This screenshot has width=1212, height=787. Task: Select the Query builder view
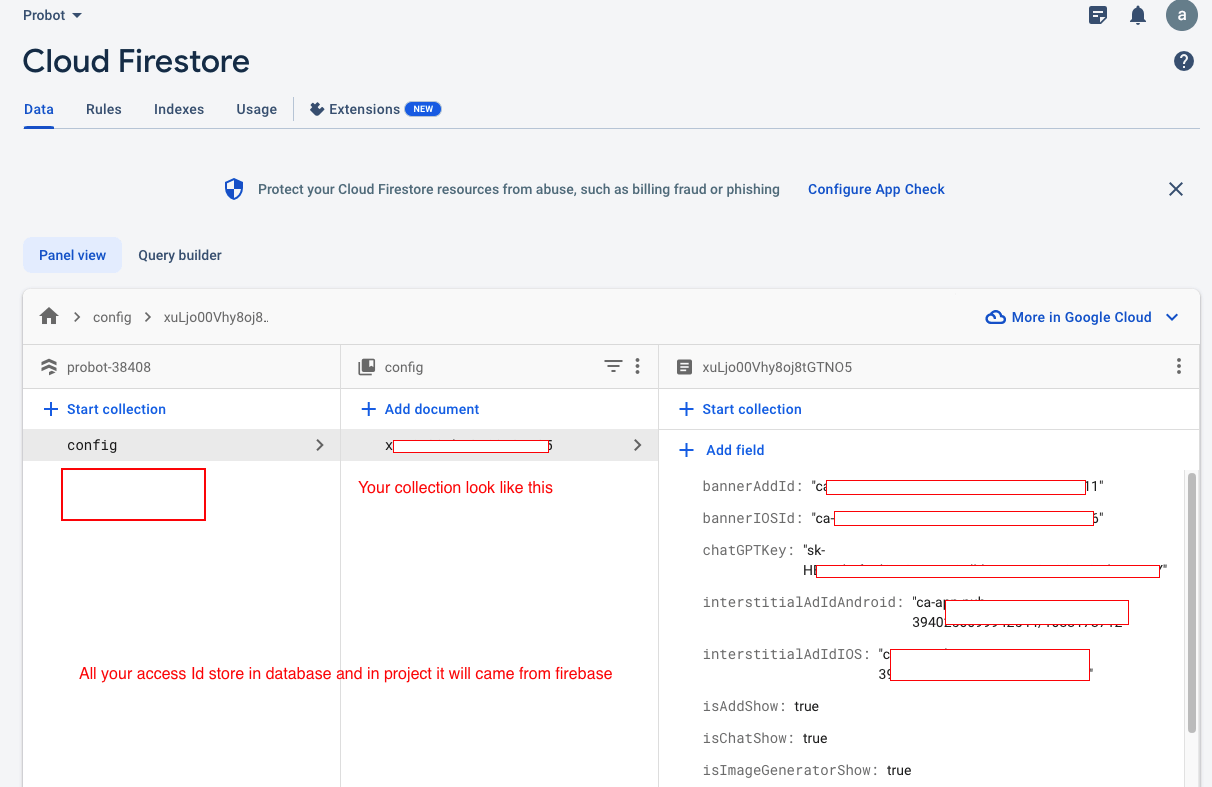180,255
